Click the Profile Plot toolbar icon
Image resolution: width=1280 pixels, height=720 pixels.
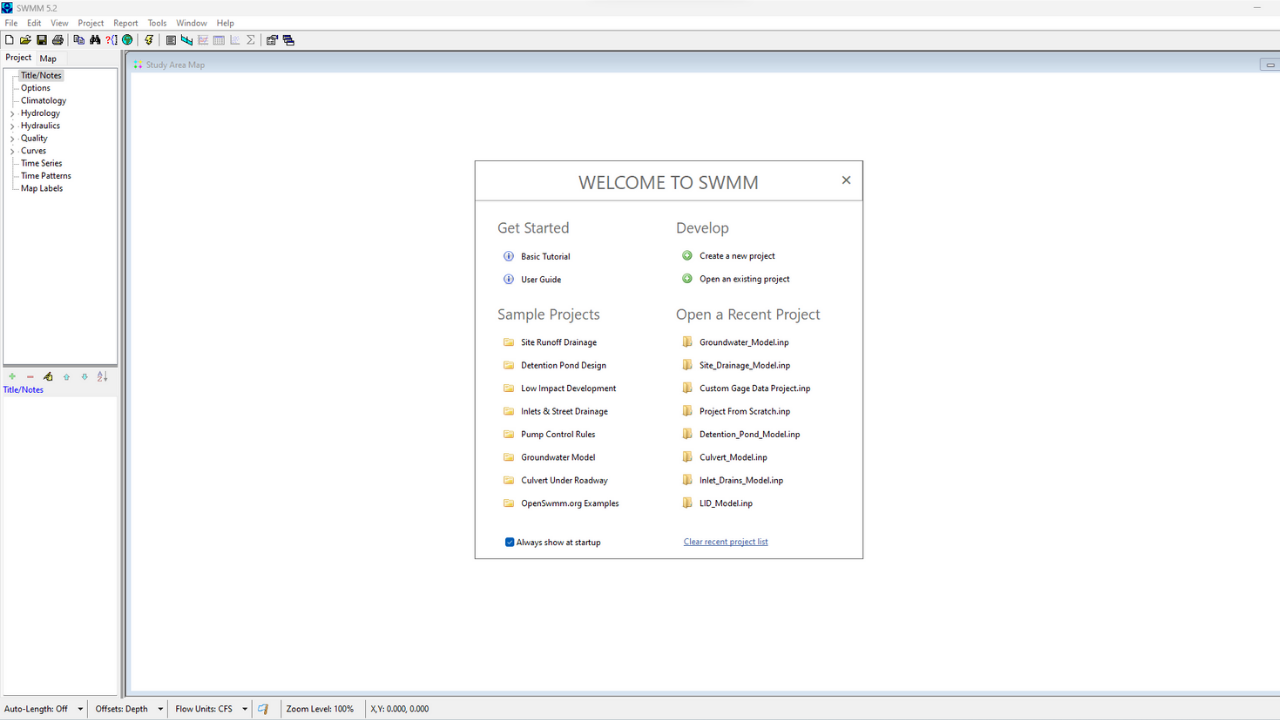(x=185, y=40)
